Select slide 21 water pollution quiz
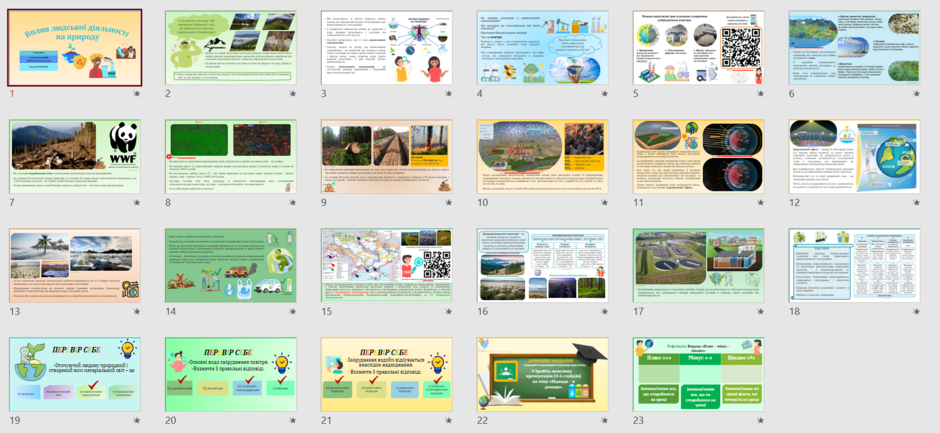Screen dimensions: 940x433 pos(387,374)
